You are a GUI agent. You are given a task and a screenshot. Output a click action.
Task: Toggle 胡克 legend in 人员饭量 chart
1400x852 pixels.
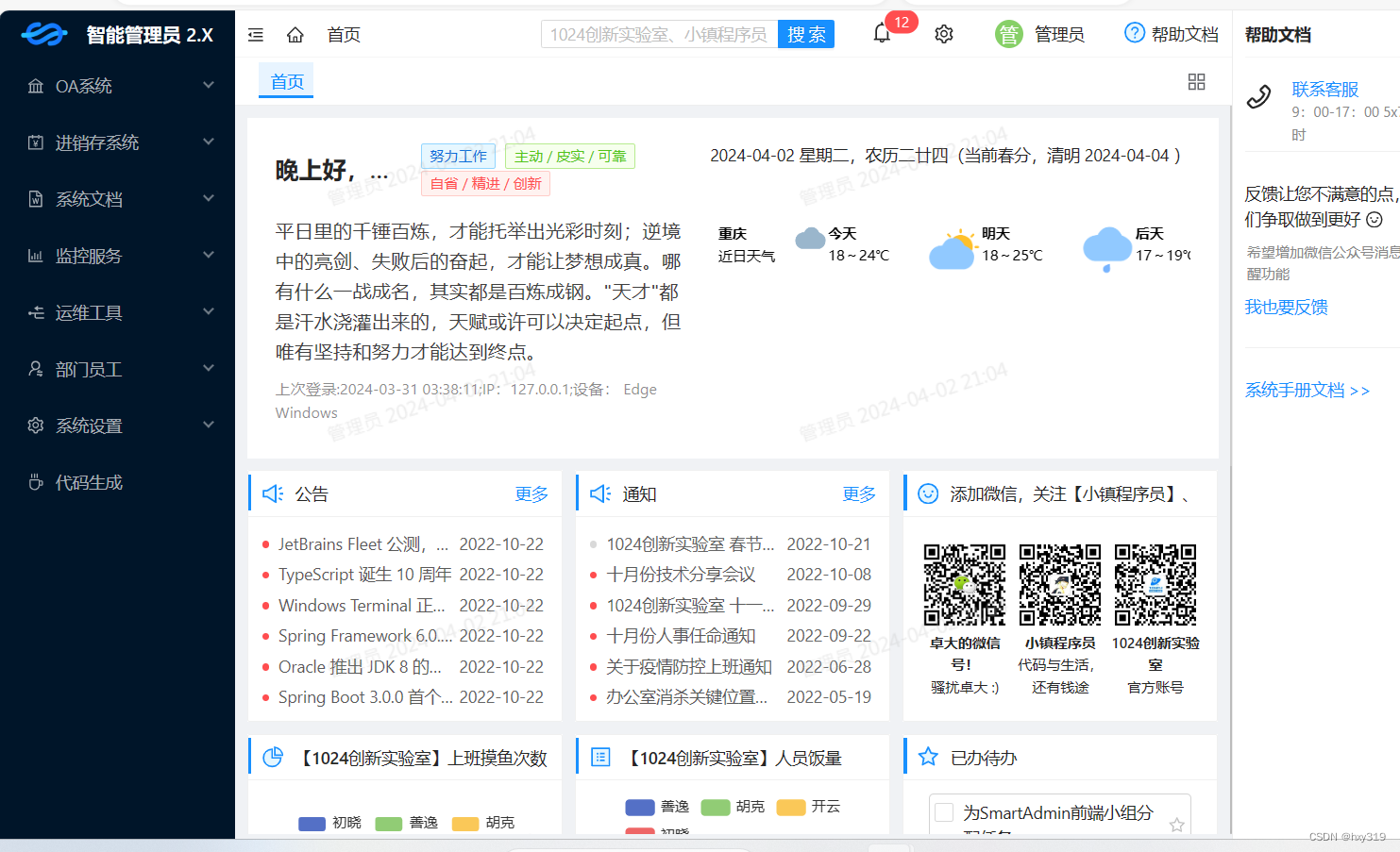point(733,807)
